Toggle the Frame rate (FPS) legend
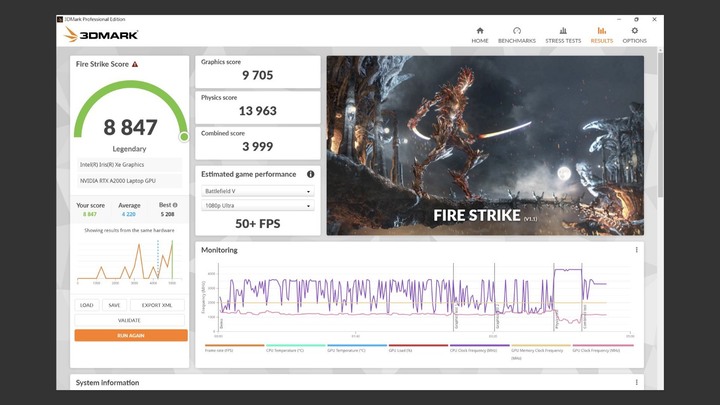The width and height of the screenshot is (720, 405). 234,348
